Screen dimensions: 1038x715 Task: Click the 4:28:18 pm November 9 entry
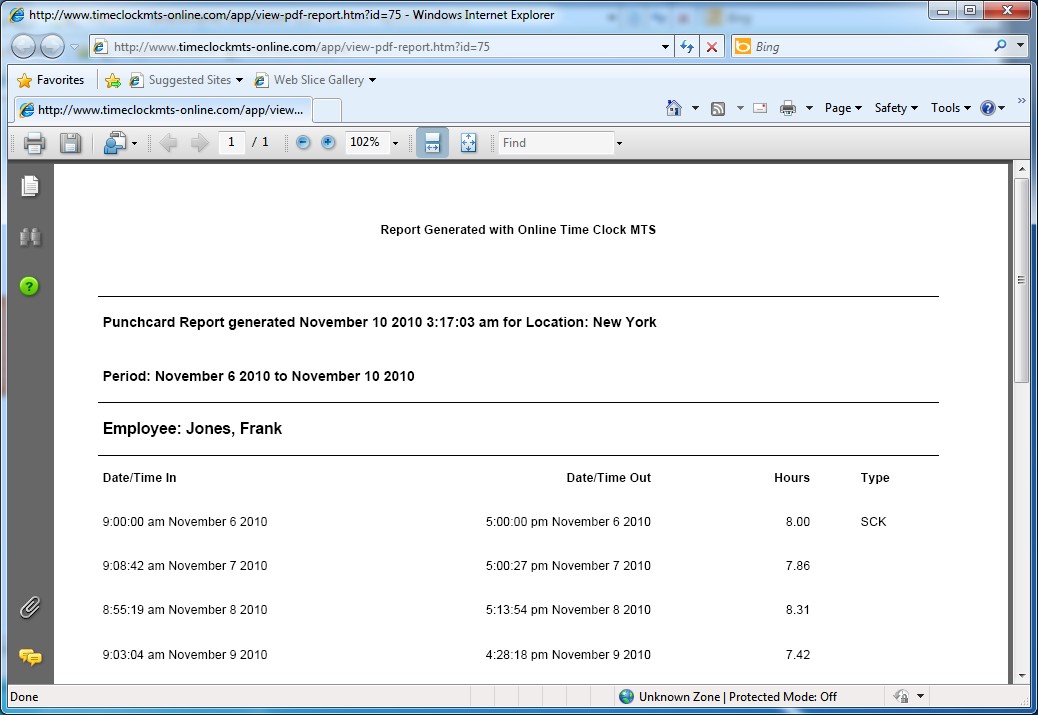[568, 655]
